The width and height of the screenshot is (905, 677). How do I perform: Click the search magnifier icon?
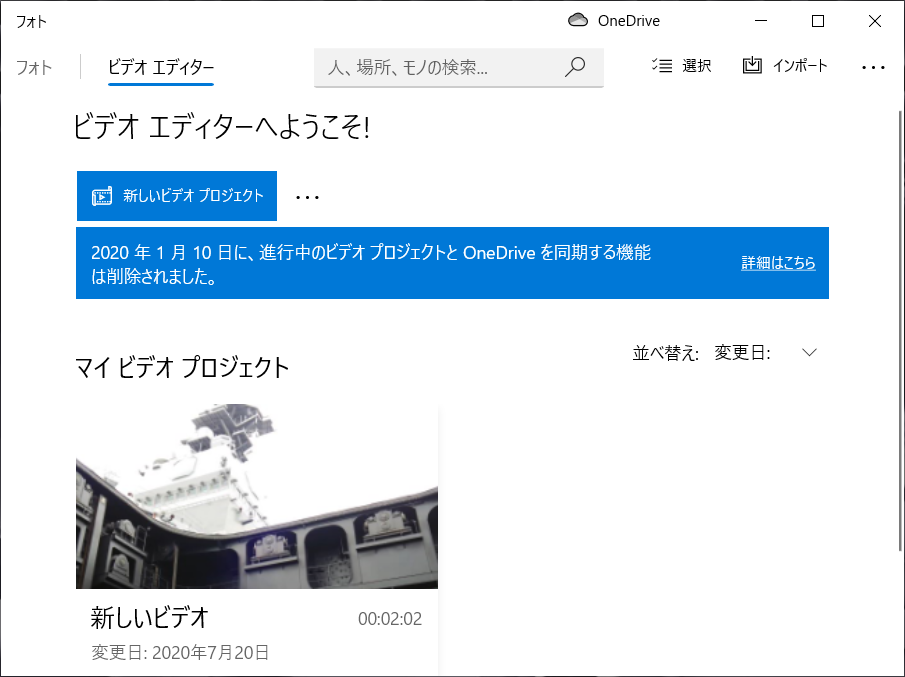(x=575, y=67)
